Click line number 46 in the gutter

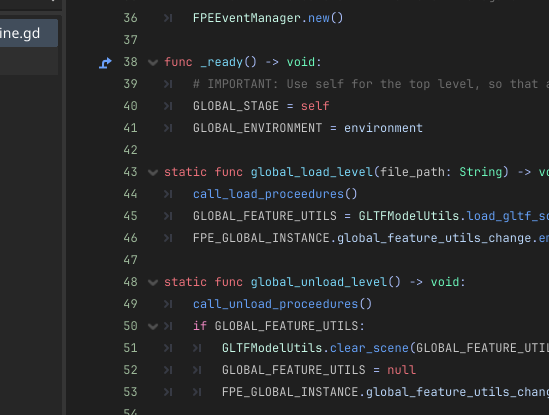[x=130, y=238]
